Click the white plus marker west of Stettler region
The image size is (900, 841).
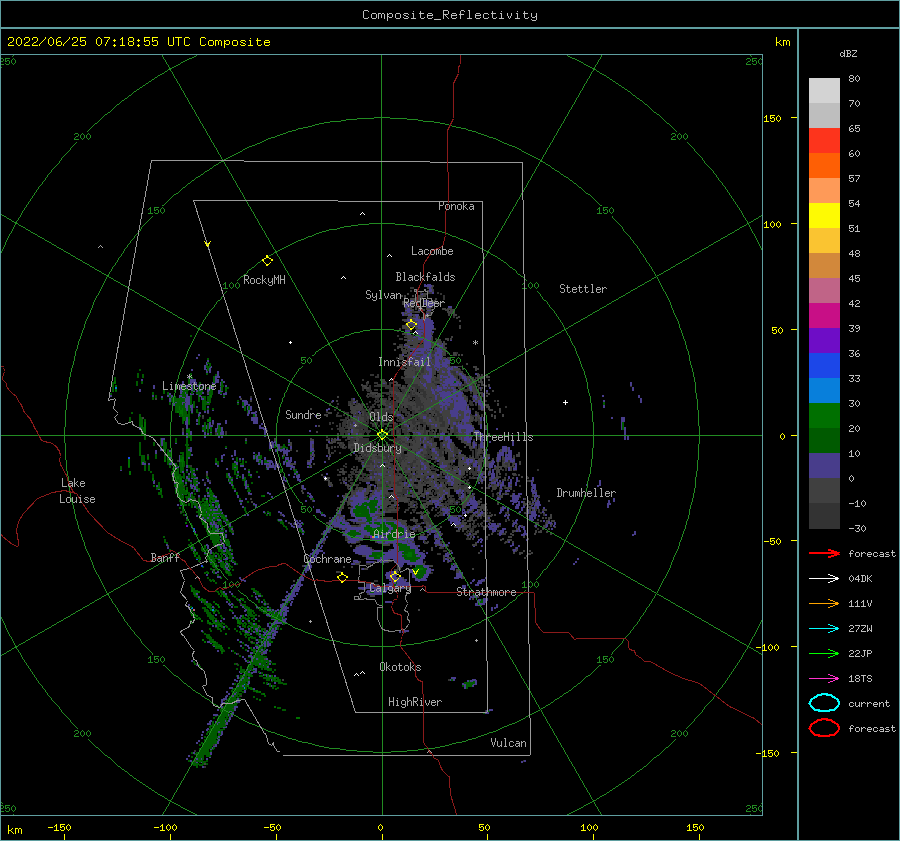click(x=565, y=402)
